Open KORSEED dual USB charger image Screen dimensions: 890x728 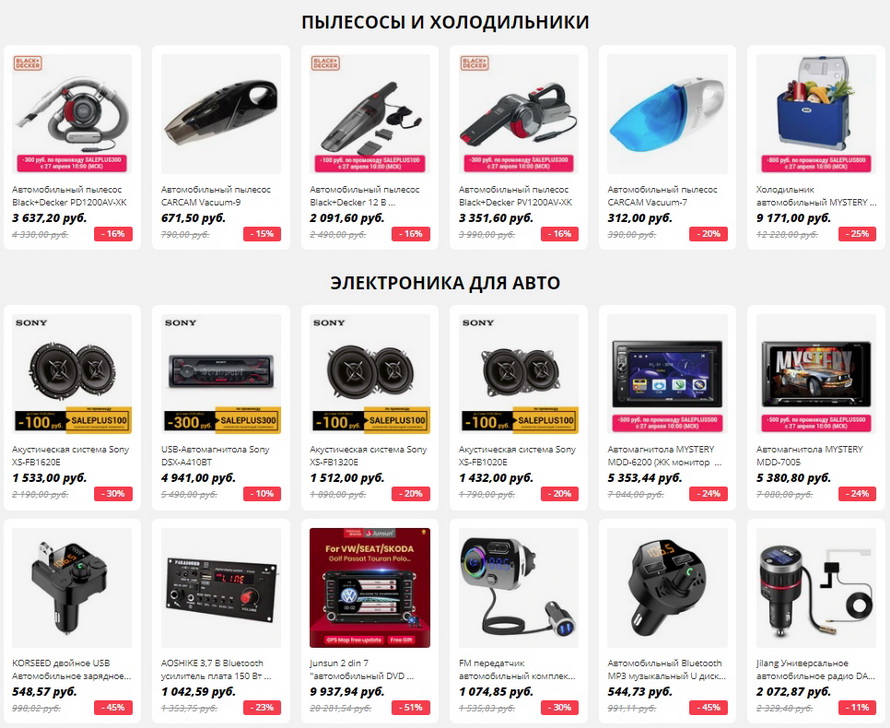click(72, 588)
